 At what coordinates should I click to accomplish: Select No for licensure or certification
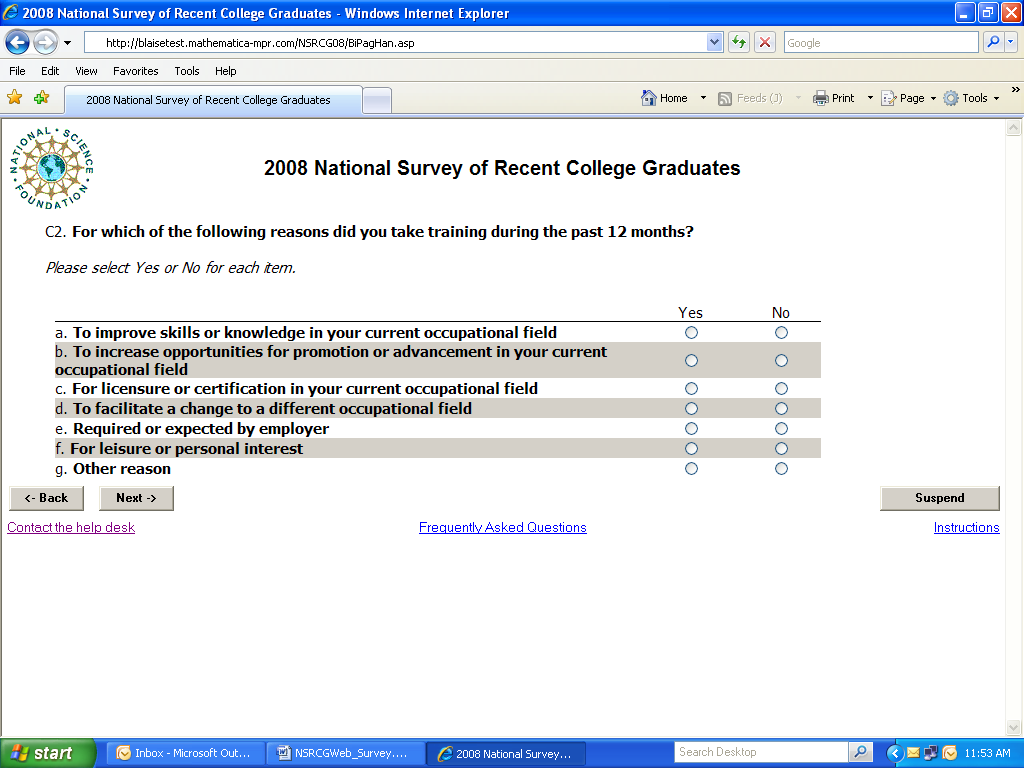tap(781, 389)
